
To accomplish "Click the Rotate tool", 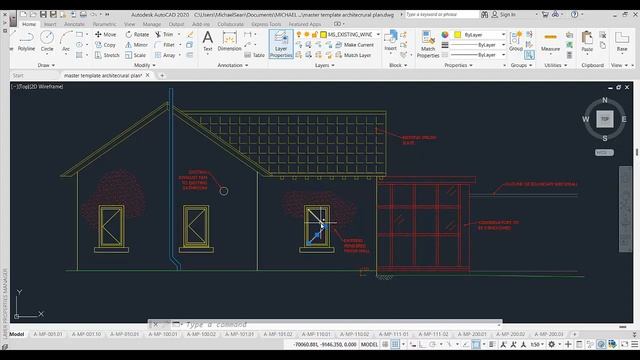I will 137,35.
